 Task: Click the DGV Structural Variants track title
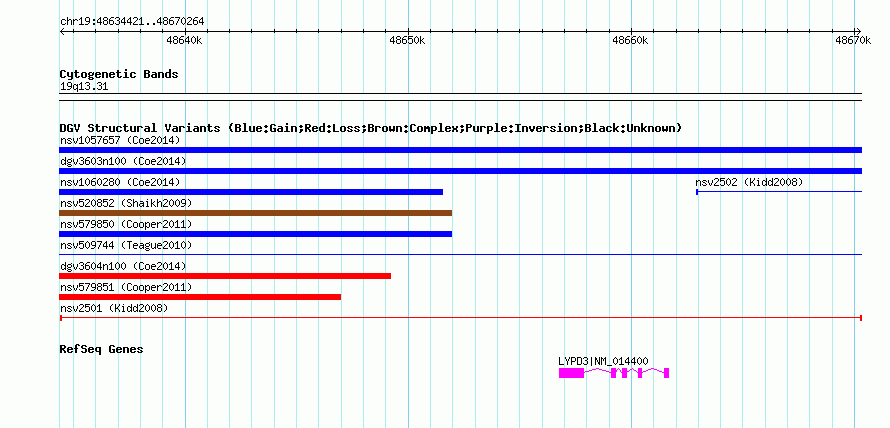click(370, 128)
